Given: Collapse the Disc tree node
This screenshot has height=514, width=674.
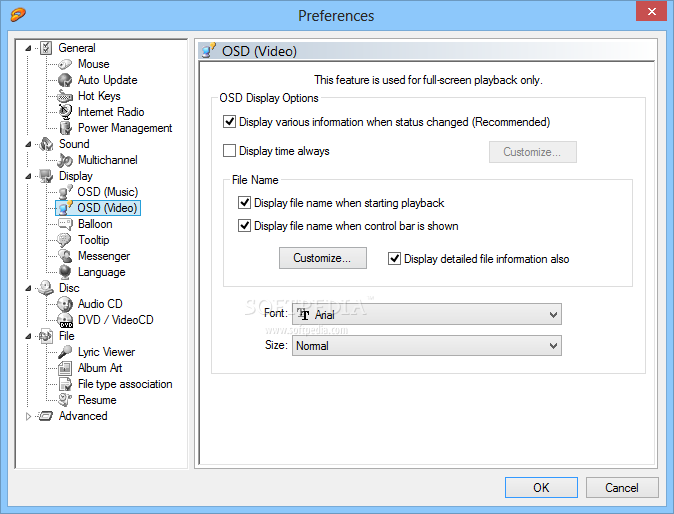Looking at the screenshot, I should tap(28, 288).
